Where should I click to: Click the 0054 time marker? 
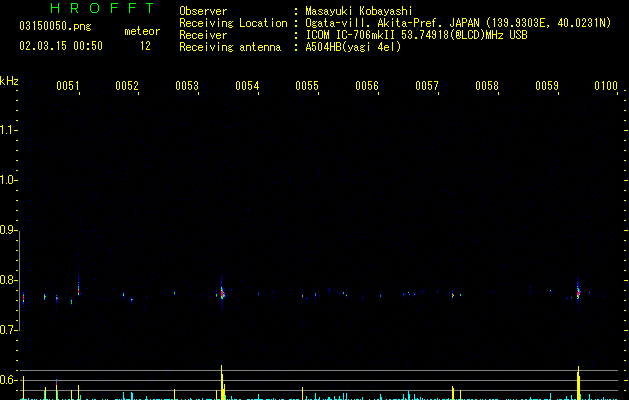point(247,86)
